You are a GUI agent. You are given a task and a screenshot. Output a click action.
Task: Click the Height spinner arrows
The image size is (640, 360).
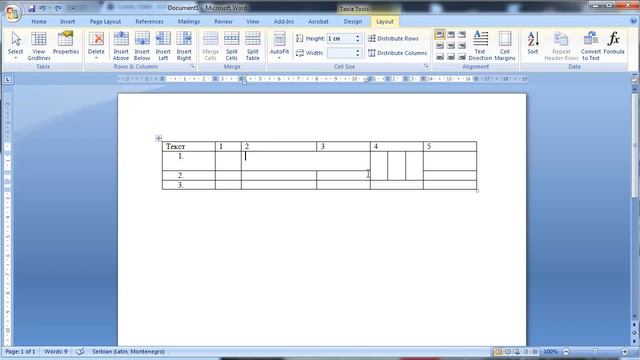[x=358, y=38]
